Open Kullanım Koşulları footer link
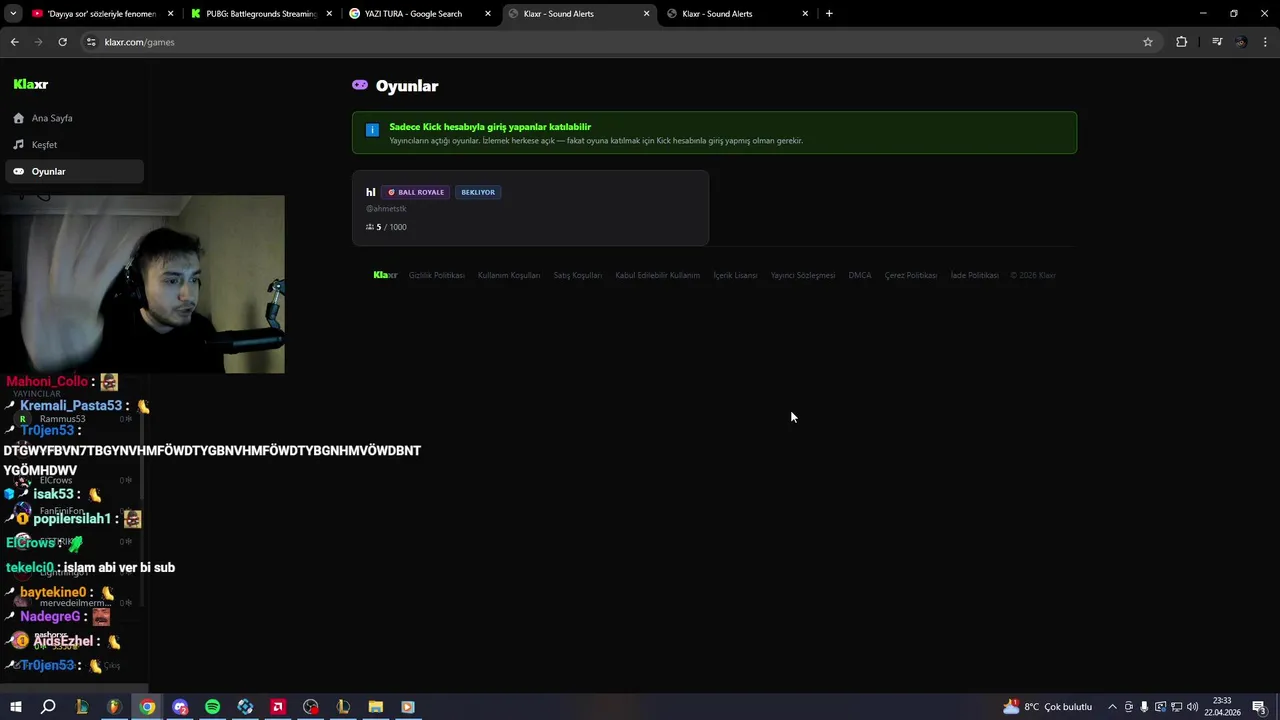The image size is (1280, 720). [509, 275]
